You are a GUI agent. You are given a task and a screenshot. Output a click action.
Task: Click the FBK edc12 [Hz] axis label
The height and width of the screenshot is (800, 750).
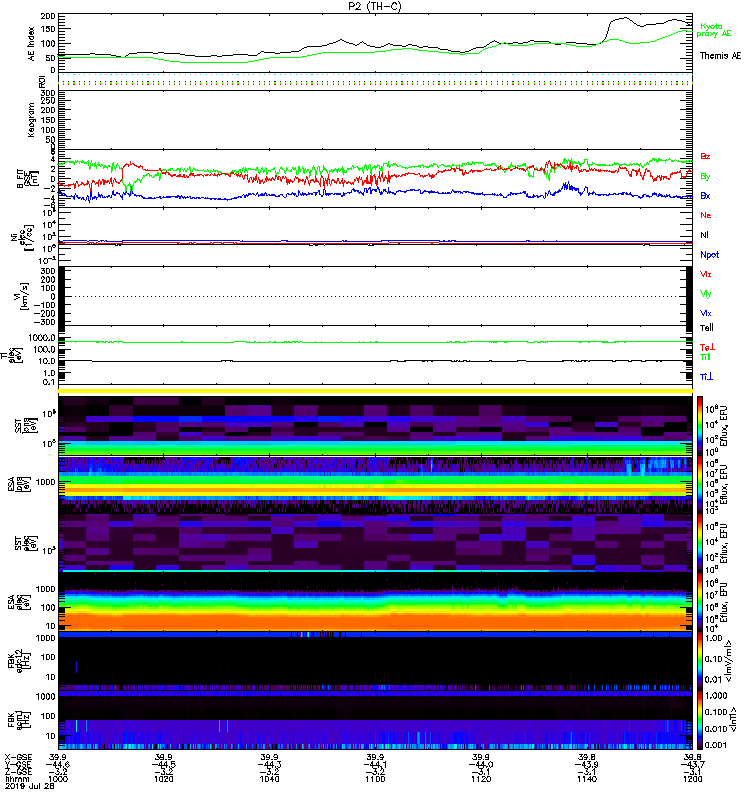pos(19,661)
